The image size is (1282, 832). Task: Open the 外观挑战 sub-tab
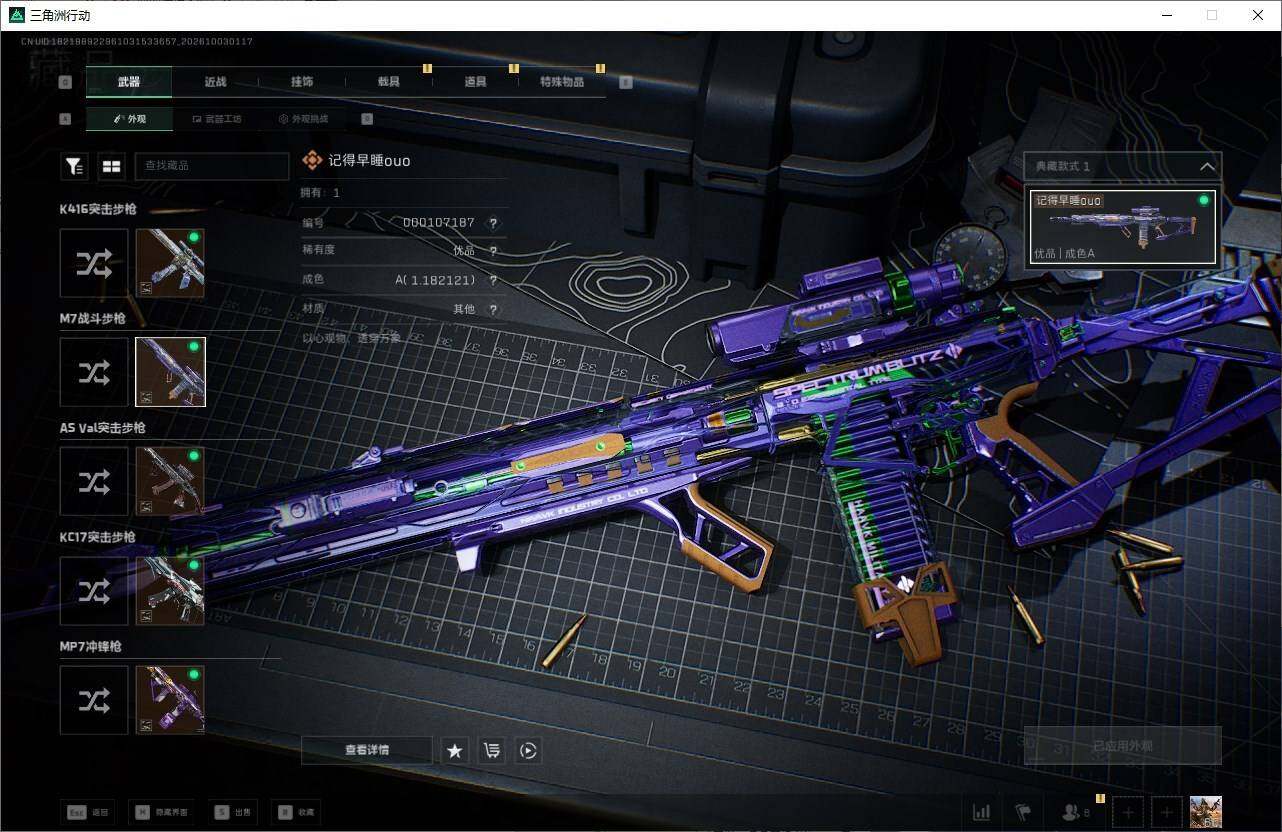pos(302,119)
